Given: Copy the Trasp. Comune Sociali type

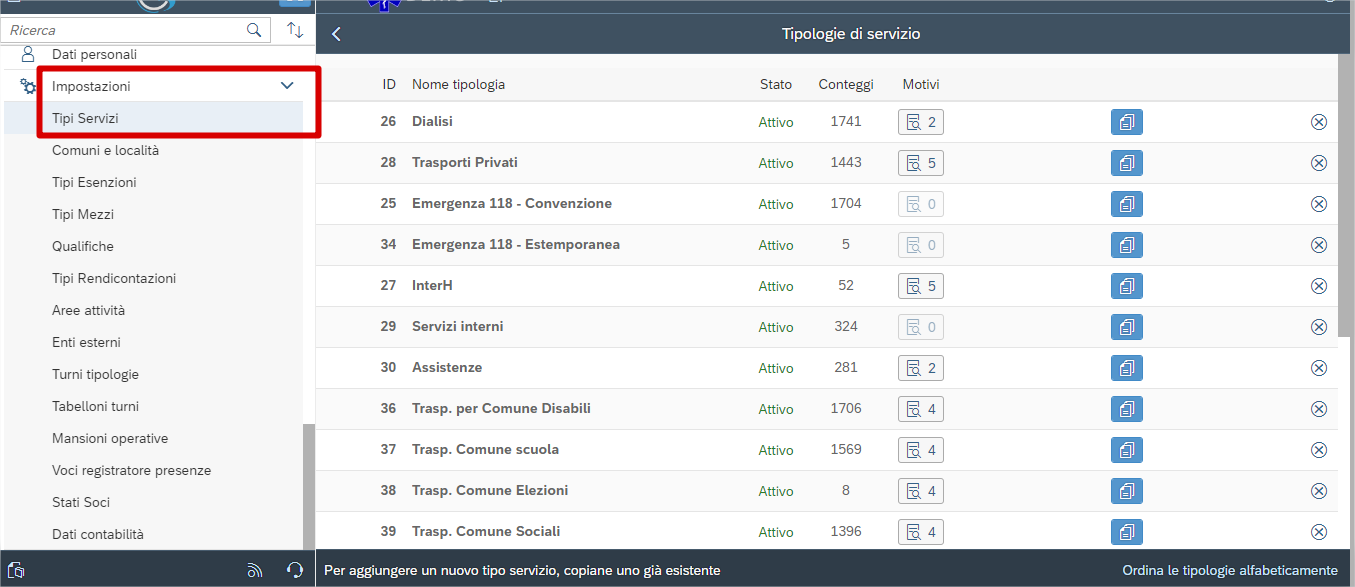Looking at the screenshot, I should point(1127,532).
